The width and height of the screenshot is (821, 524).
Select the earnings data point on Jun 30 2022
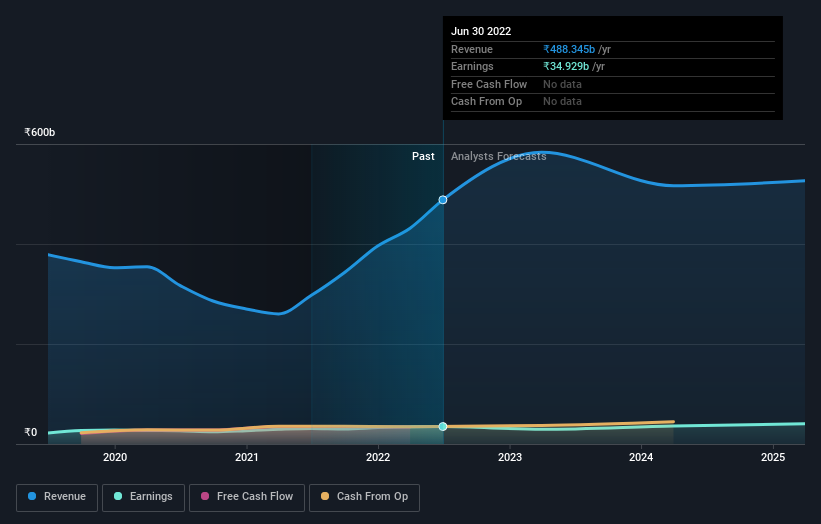443,427
